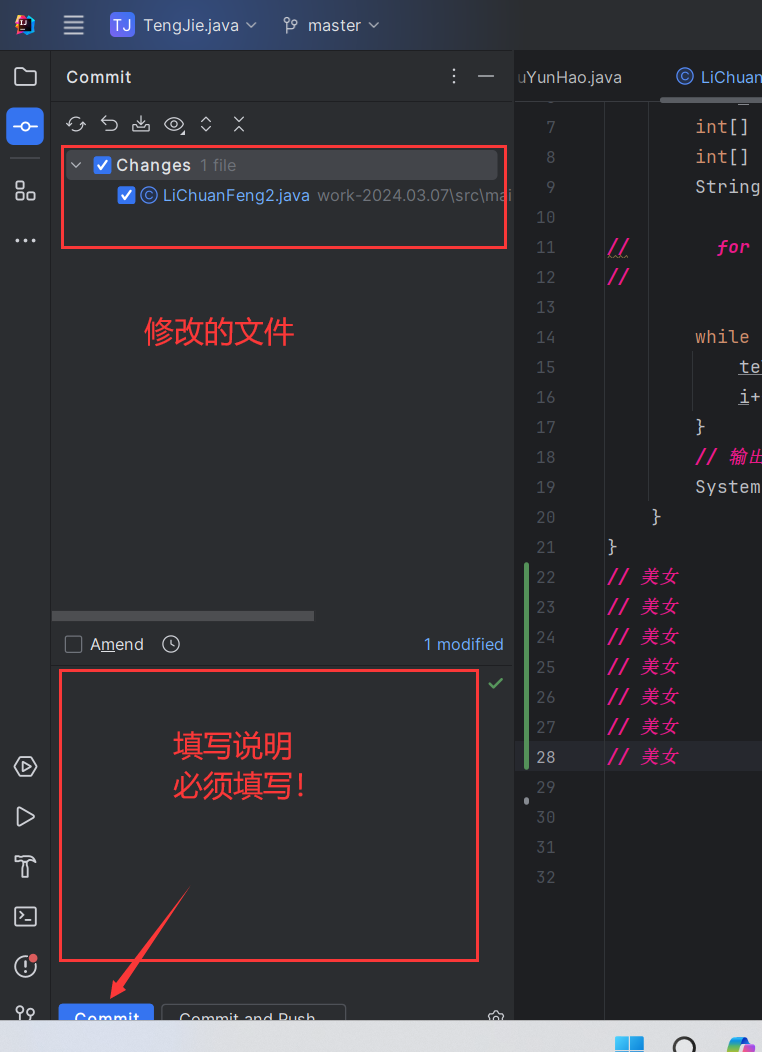Click the Commit and Push button
762x1052 pixels.
click(x=254, y=1013)
